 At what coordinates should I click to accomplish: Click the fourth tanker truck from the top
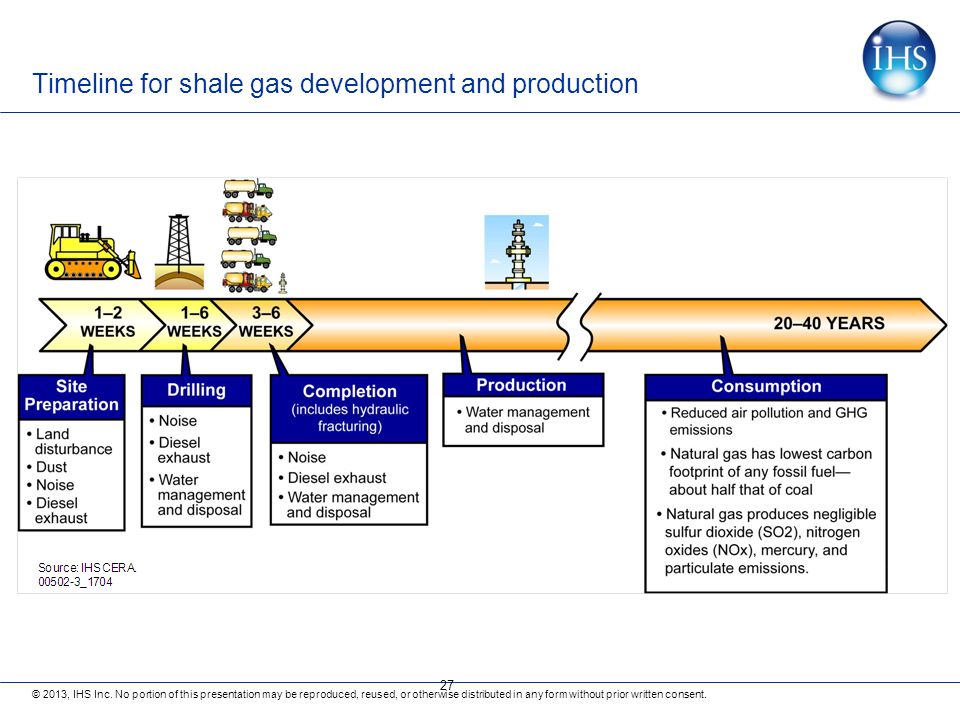(246, 258)
